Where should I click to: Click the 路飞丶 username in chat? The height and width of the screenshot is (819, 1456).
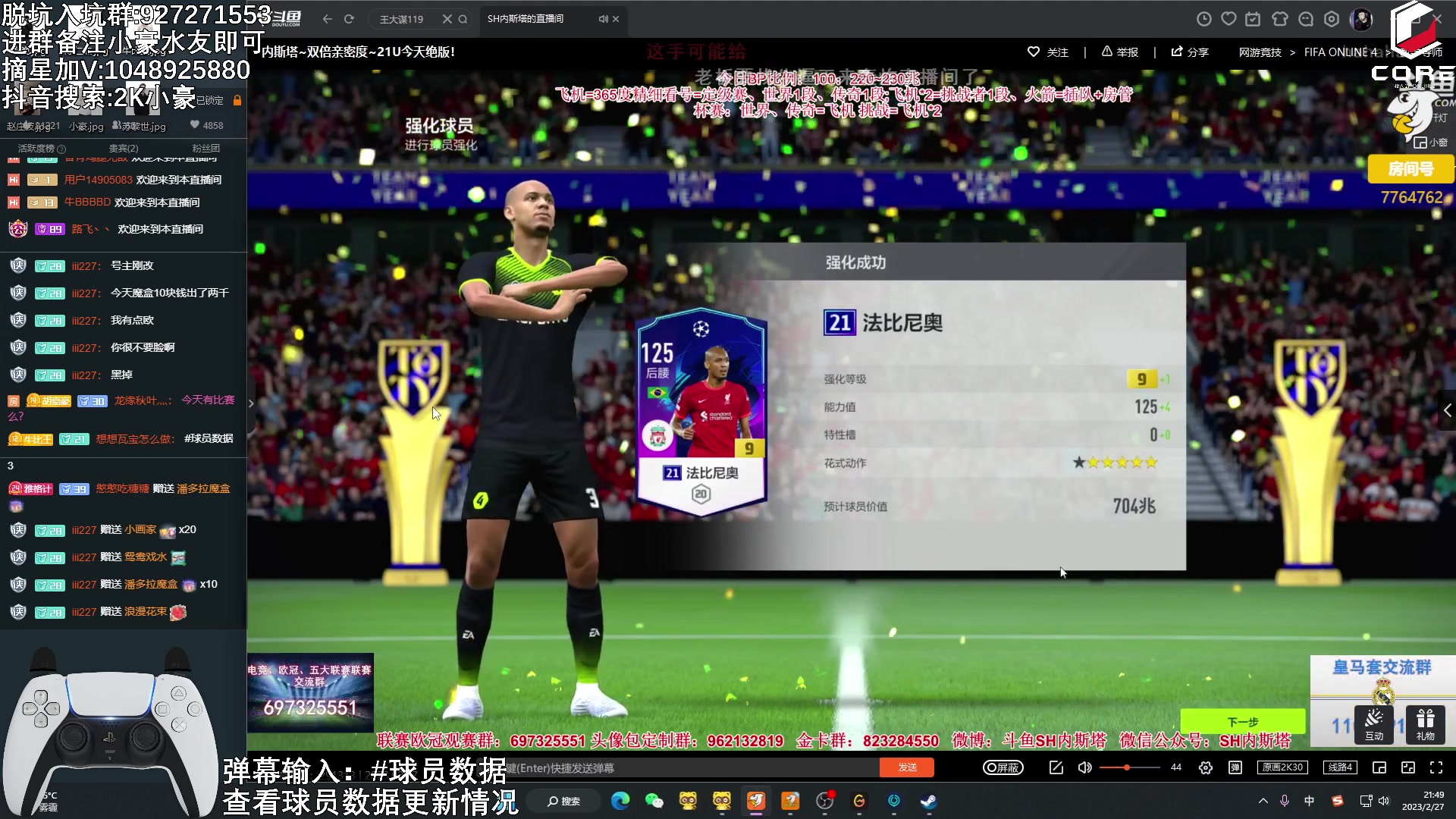point(90,229)
